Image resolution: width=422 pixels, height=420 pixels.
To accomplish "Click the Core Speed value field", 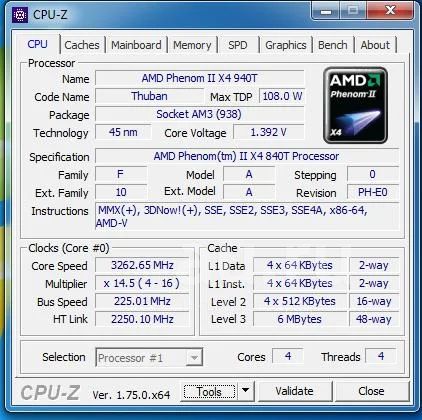I will click(x=142, y=265).
